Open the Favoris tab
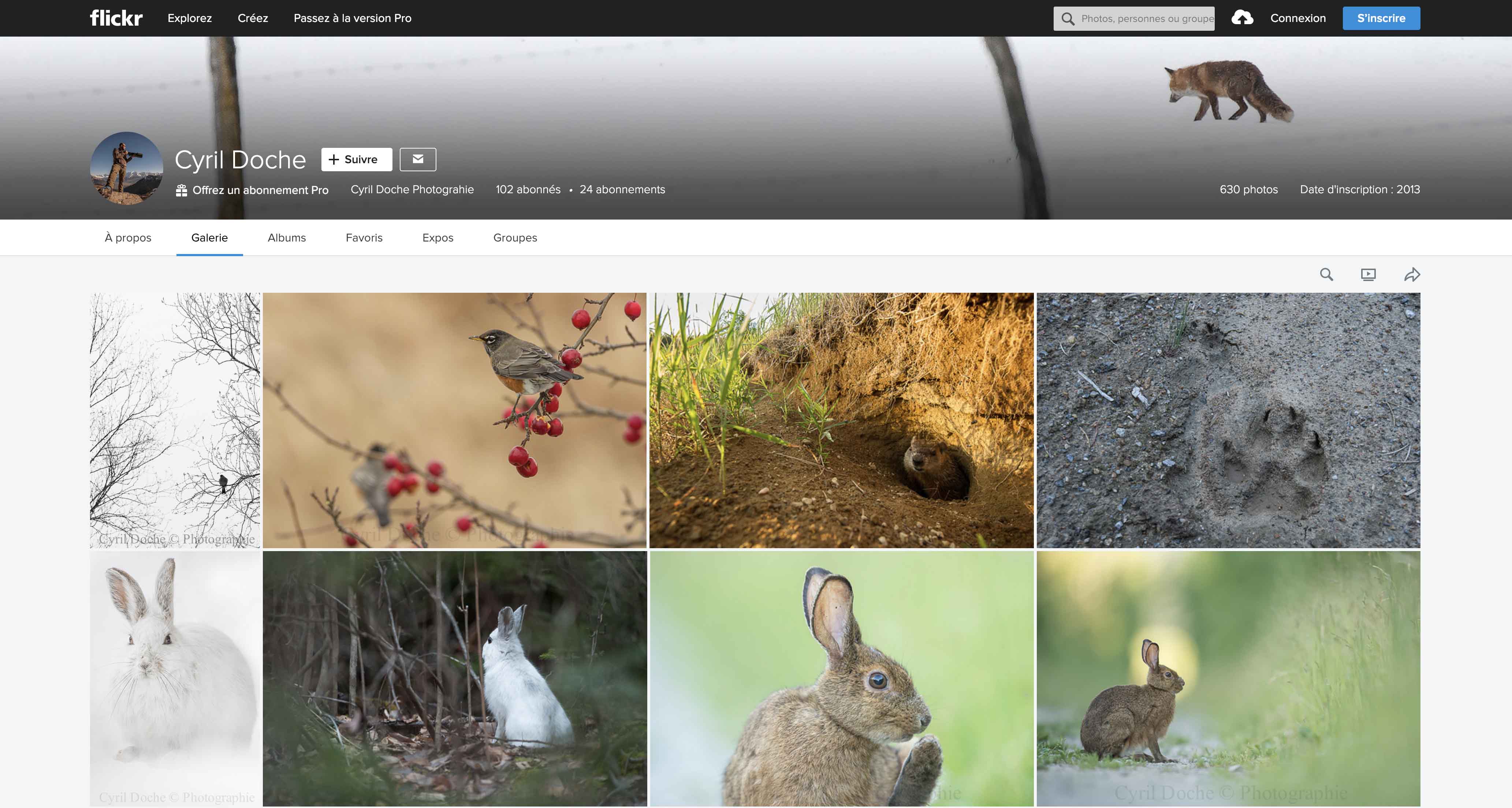Viewport: 1512px width, 808px height. 364,237
